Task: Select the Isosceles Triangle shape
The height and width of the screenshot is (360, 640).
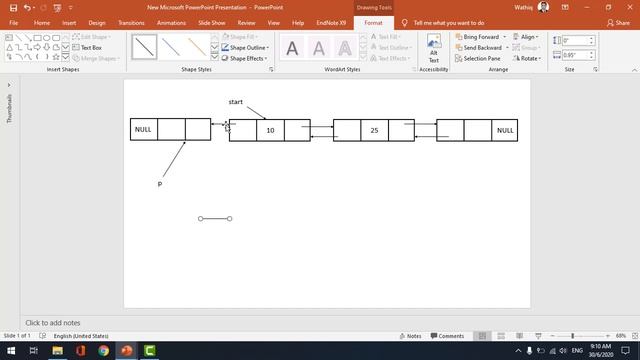Action: (9, 47)
